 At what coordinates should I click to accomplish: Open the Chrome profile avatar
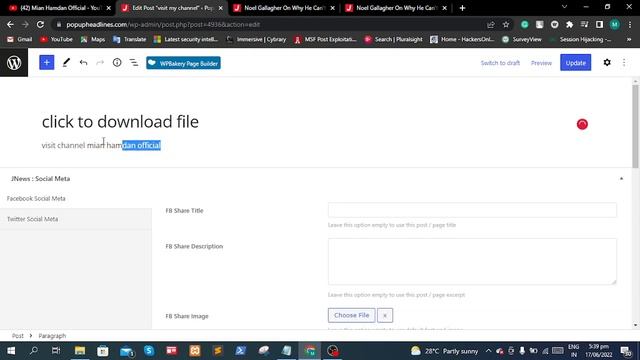[615, 25]
